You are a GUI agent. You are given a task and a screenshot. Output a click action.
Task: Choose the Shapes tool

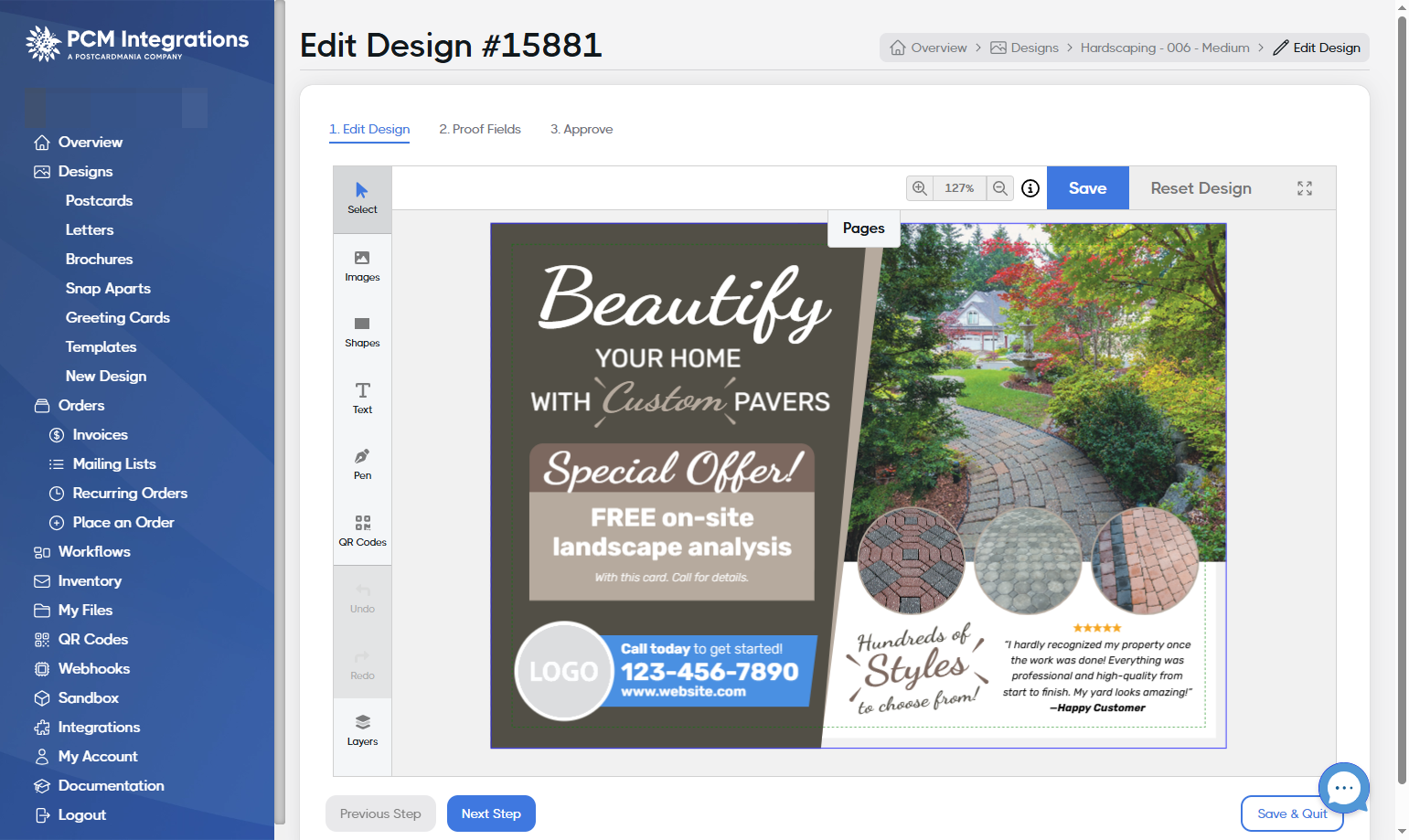(x=362, y=332)
